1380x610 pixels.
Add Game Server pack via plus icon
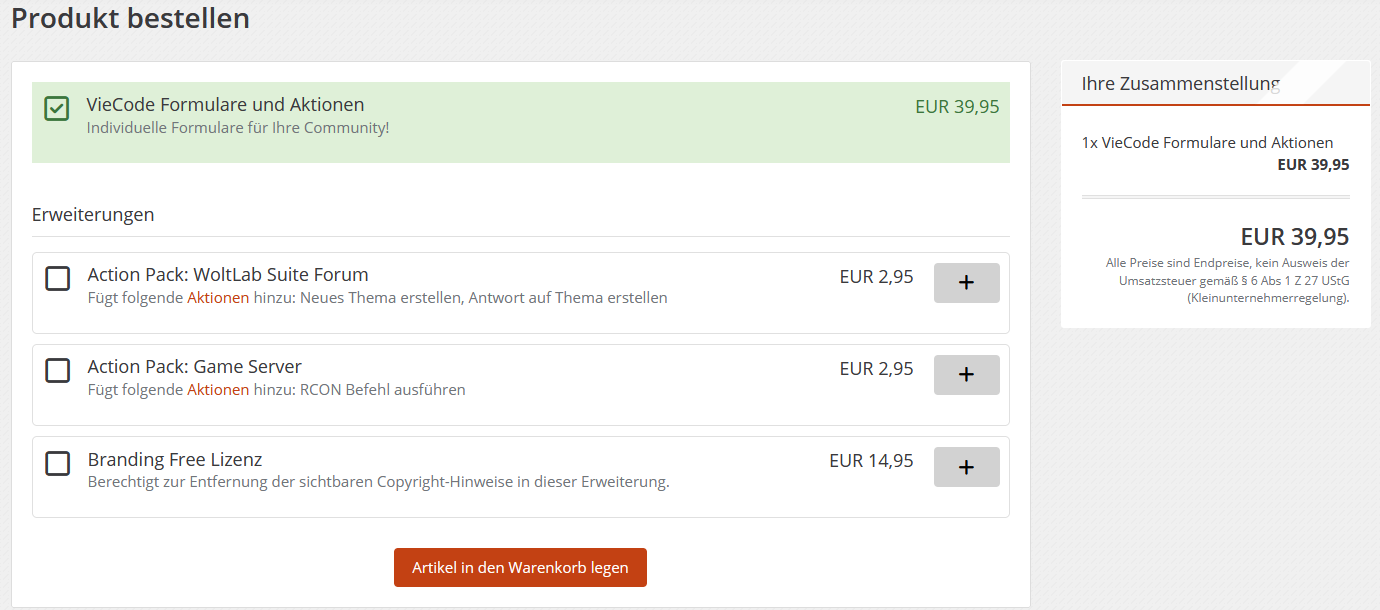pyautogui.click(x=966, y=375)
